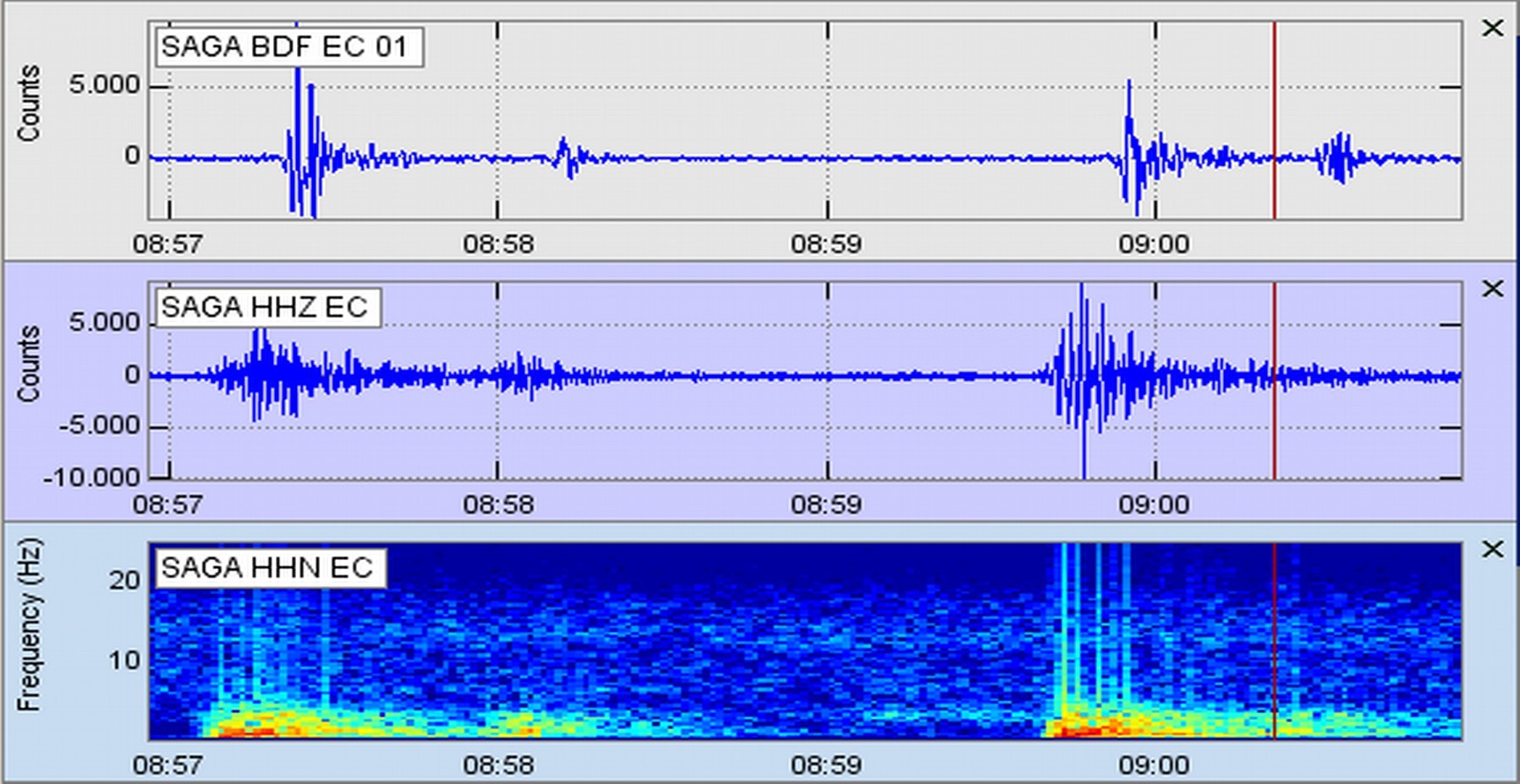Image resolution: width=1520 pixels, height=784 pixels.
Task: Click the Frequency (Hz) axis title
Action: click(x=29, y=624)
